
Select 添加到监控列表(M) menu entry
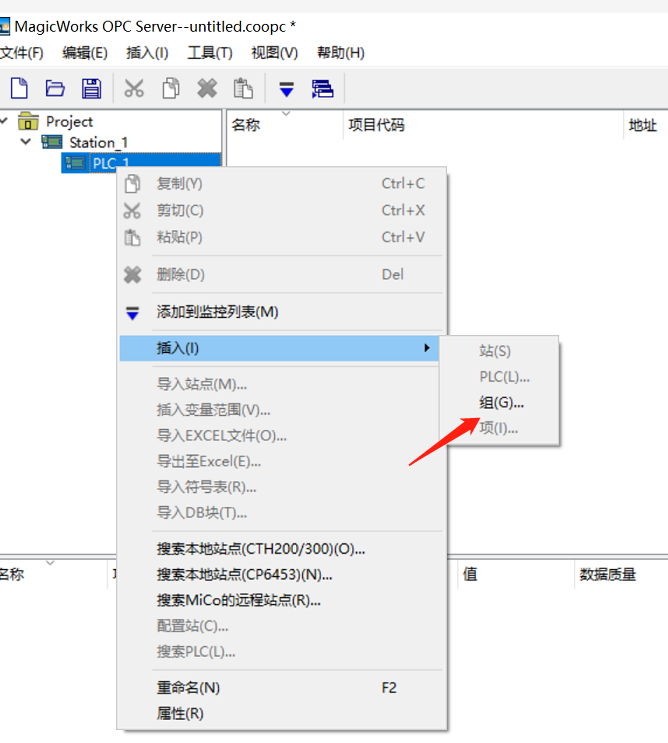pyautogui.click(x=280, y=312)
